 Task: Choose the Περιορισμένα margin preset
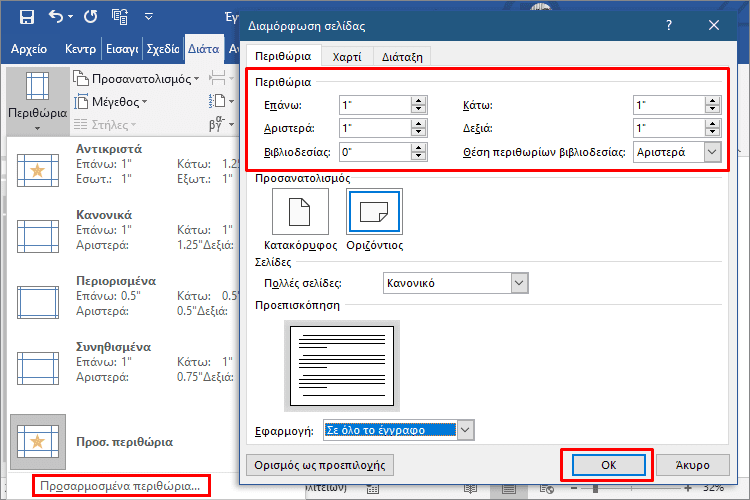click(123, 296)
